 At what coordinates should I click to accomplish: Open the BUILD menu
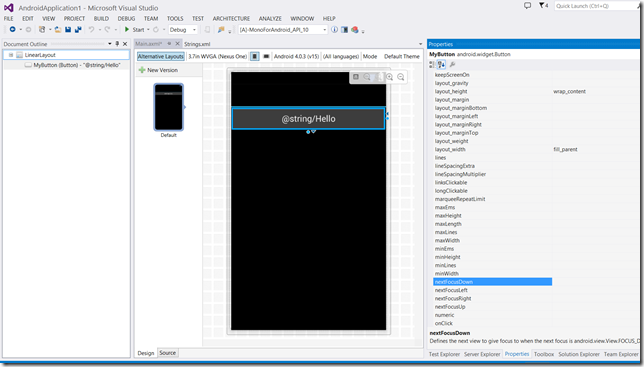point(101,18)
